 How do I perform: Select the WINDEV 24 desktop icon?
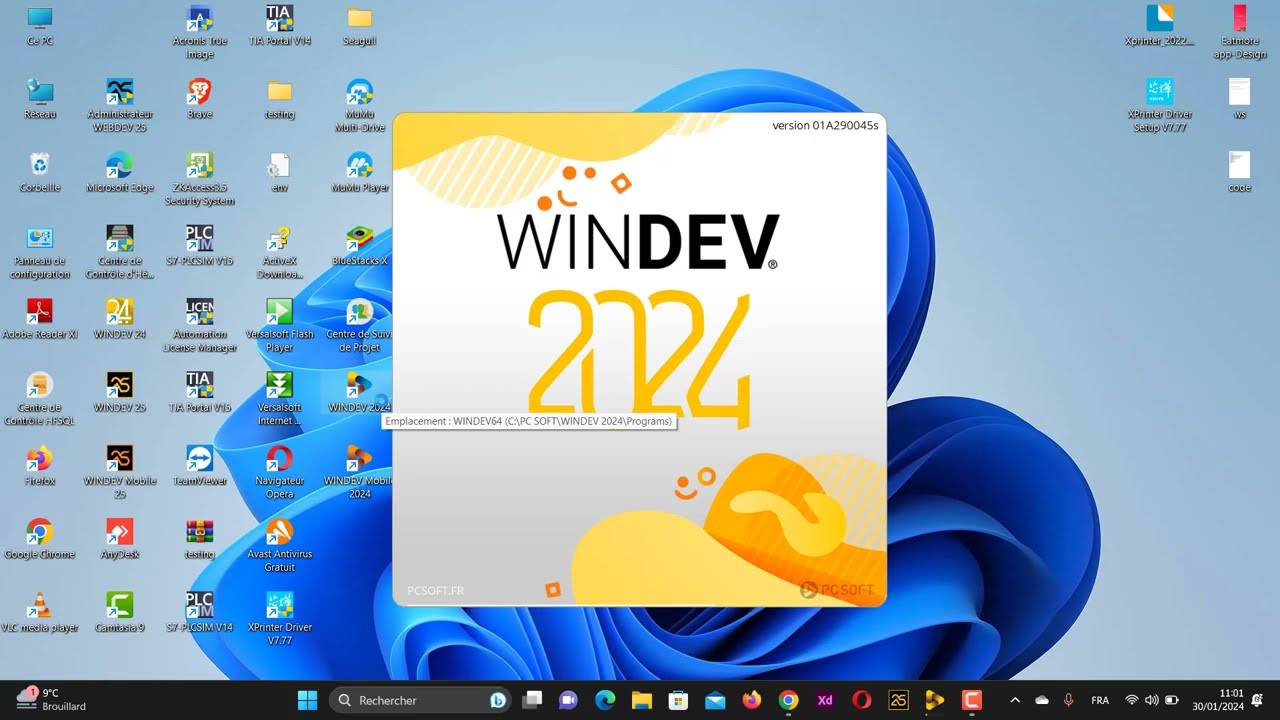[x=120, y=319]
